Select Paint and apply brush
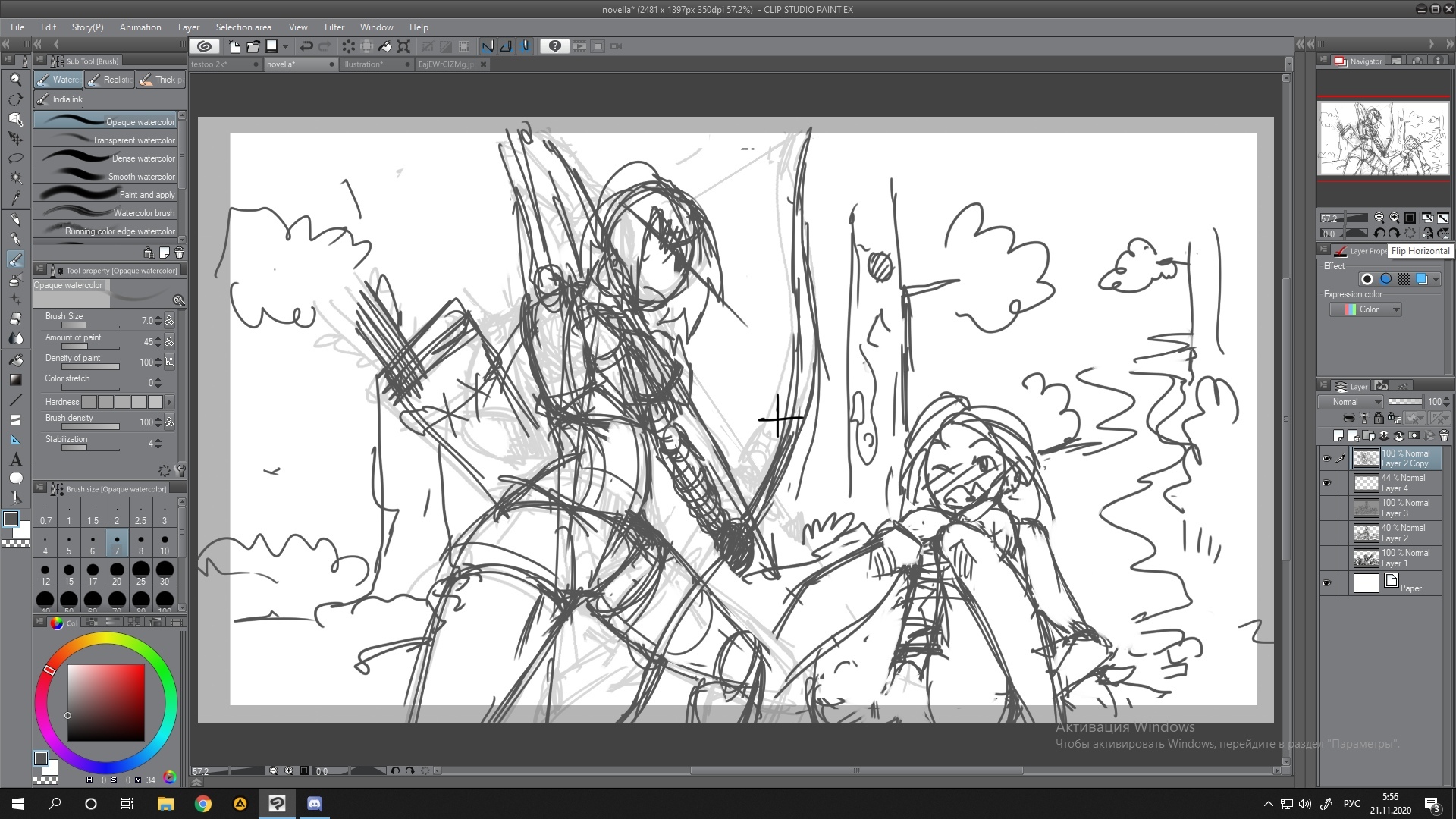This screenshot has height=819, width=1456. point(105,195)
